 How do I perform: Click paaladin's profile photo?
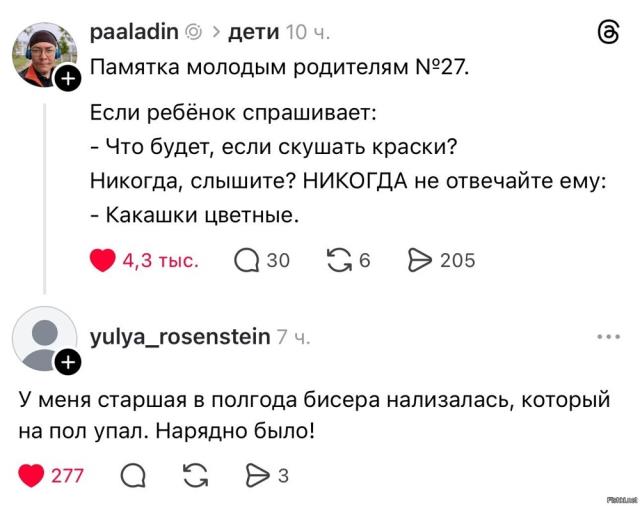click(x=43, y=55)
